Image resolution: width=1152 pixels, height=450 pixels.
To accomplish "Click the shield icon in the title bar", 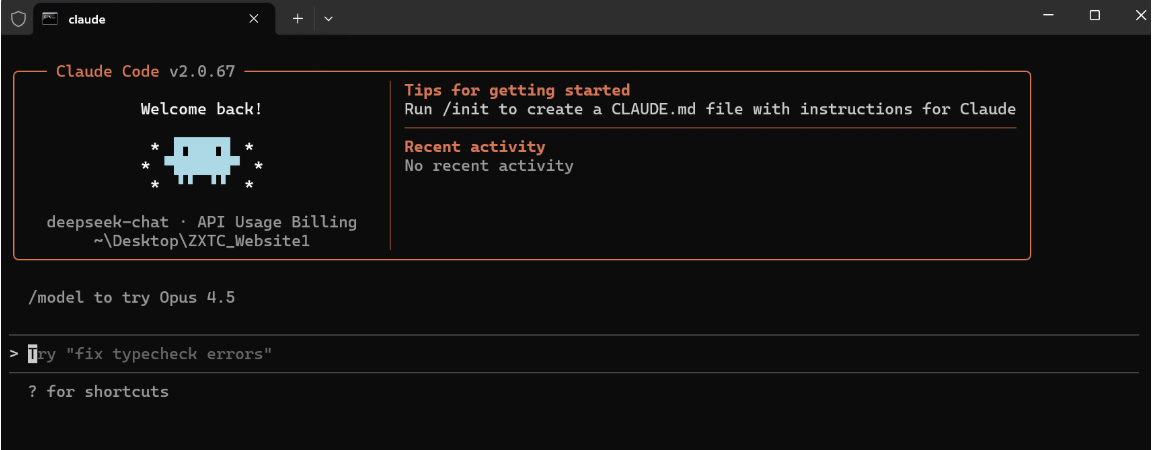I will point(18,18).
